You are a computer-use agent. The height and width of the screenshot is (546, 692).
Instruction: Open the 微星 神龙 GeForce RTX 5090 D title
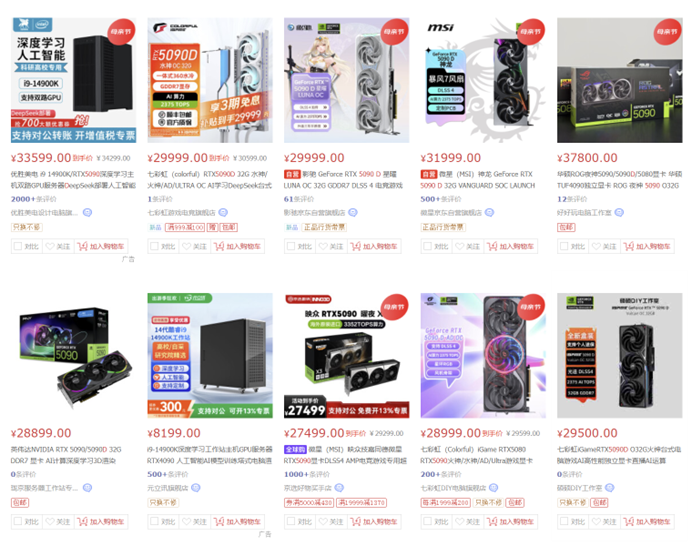click(478, 180)
